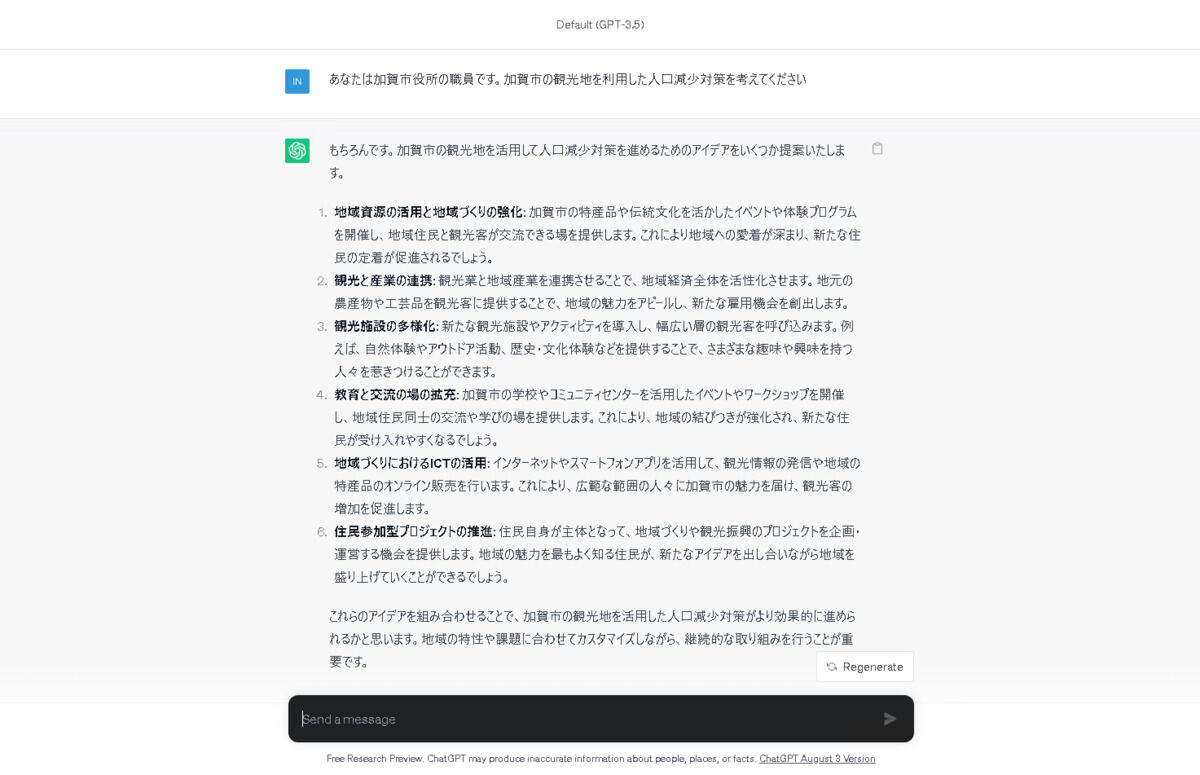Click the send message arrow icon

click(x=890, y=719)
